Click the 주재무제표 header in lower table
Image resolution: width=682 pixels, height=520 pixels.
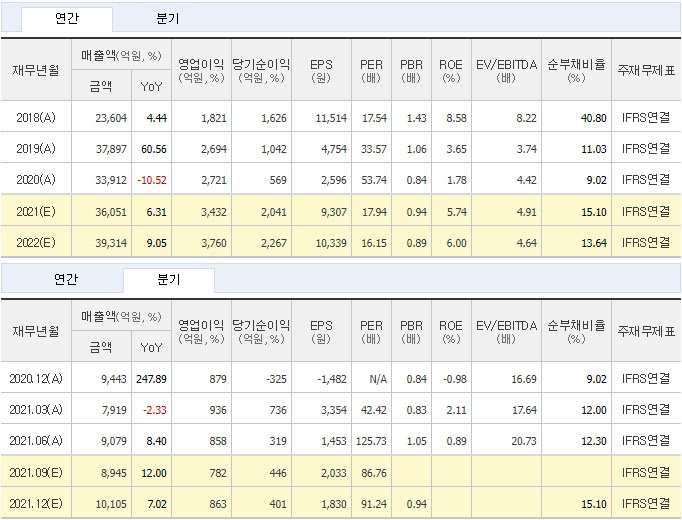pos(646,331)
